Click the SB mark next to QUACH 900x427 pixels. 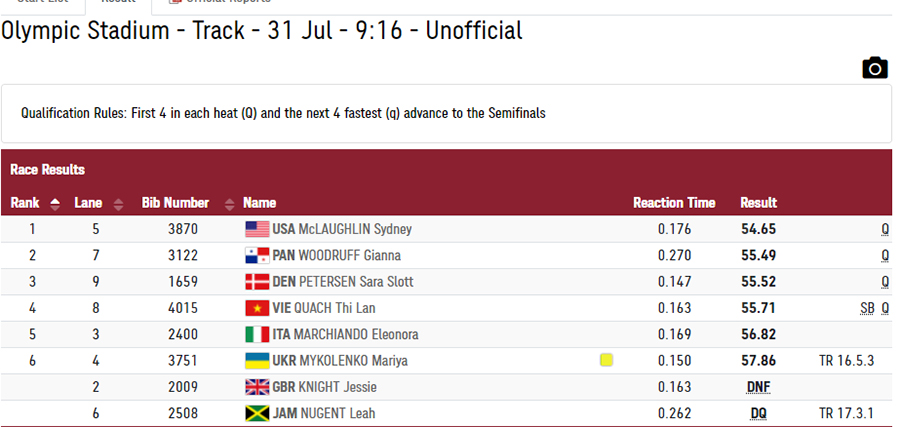867,309
